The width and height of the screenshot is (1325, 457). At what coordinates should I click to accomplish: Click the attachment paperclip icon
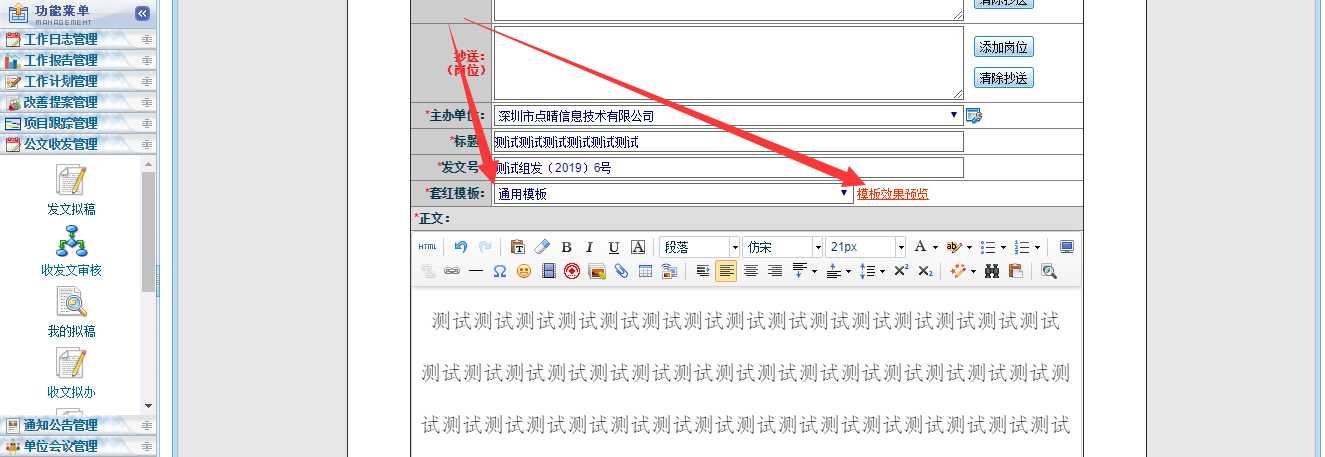(621, 271)
